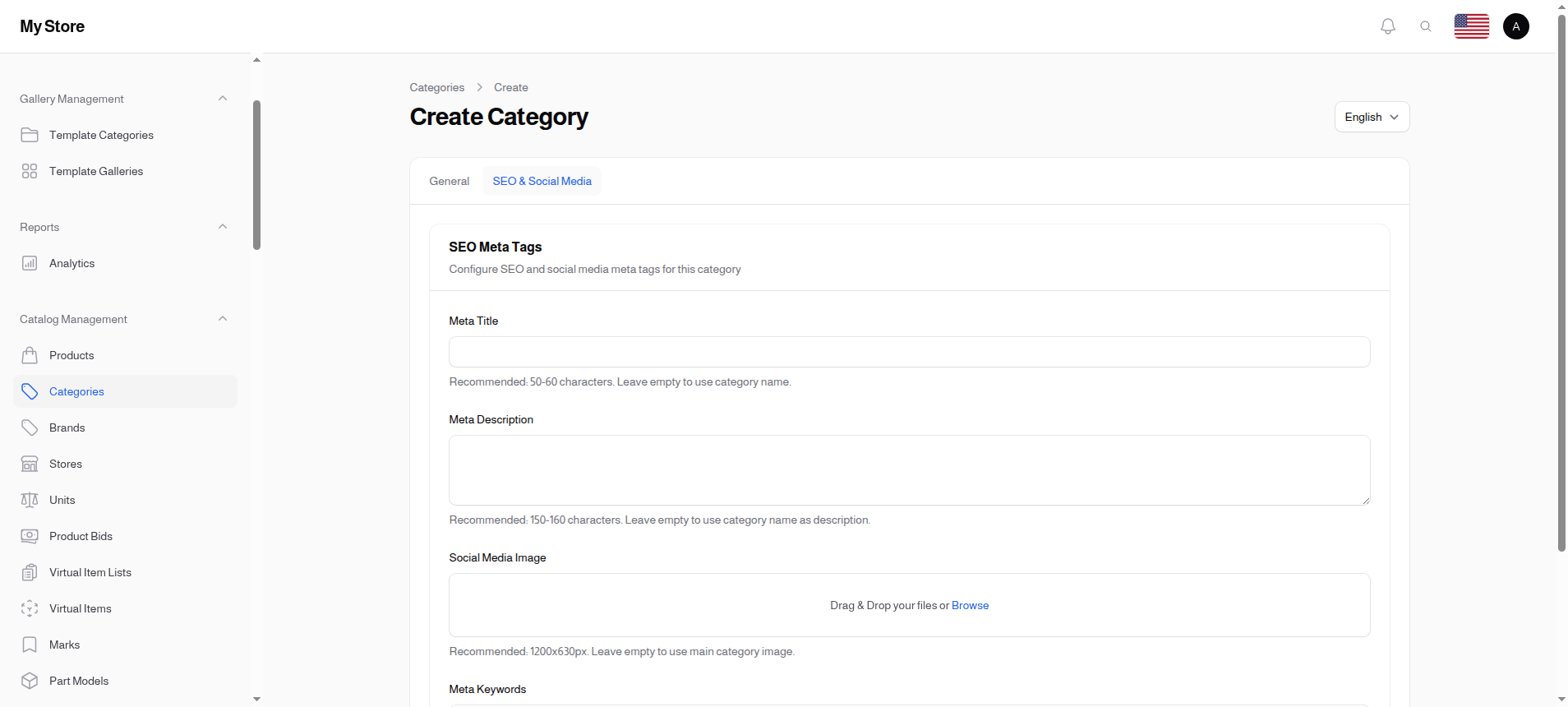Click the sidebar scroll up arrow
Screen dimensions: 1568x707
(257, 60)
